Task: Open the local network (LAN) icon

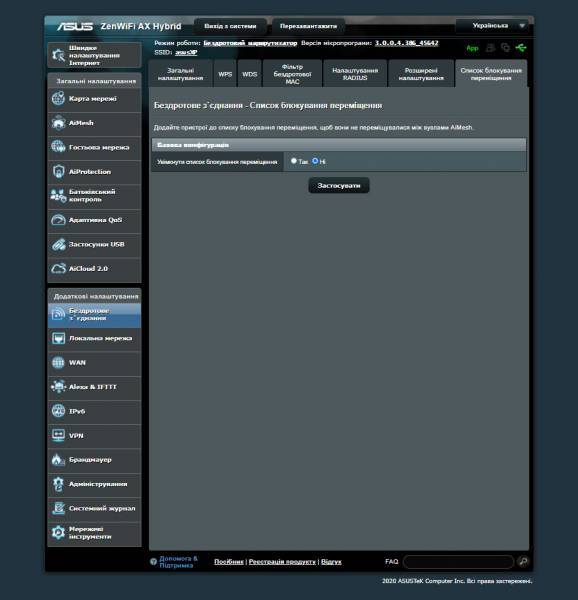Action: [x=58, y=338]
